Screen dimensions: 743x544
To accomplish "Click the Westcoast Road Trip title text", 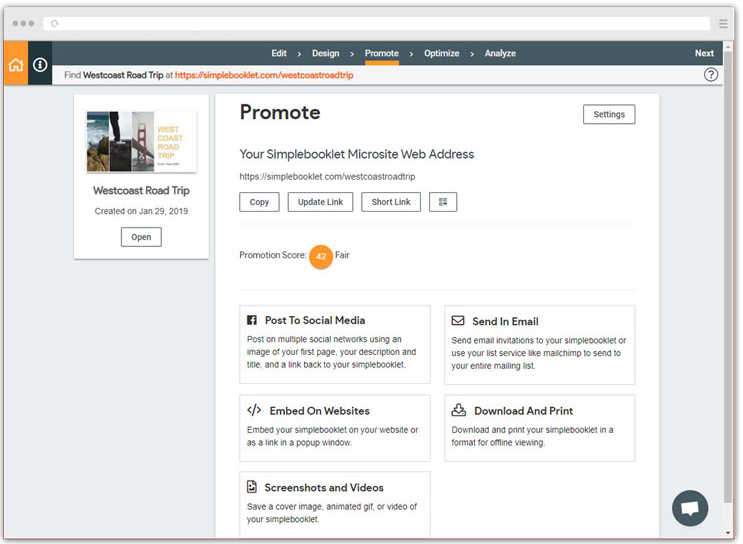I will pos(141,190).
